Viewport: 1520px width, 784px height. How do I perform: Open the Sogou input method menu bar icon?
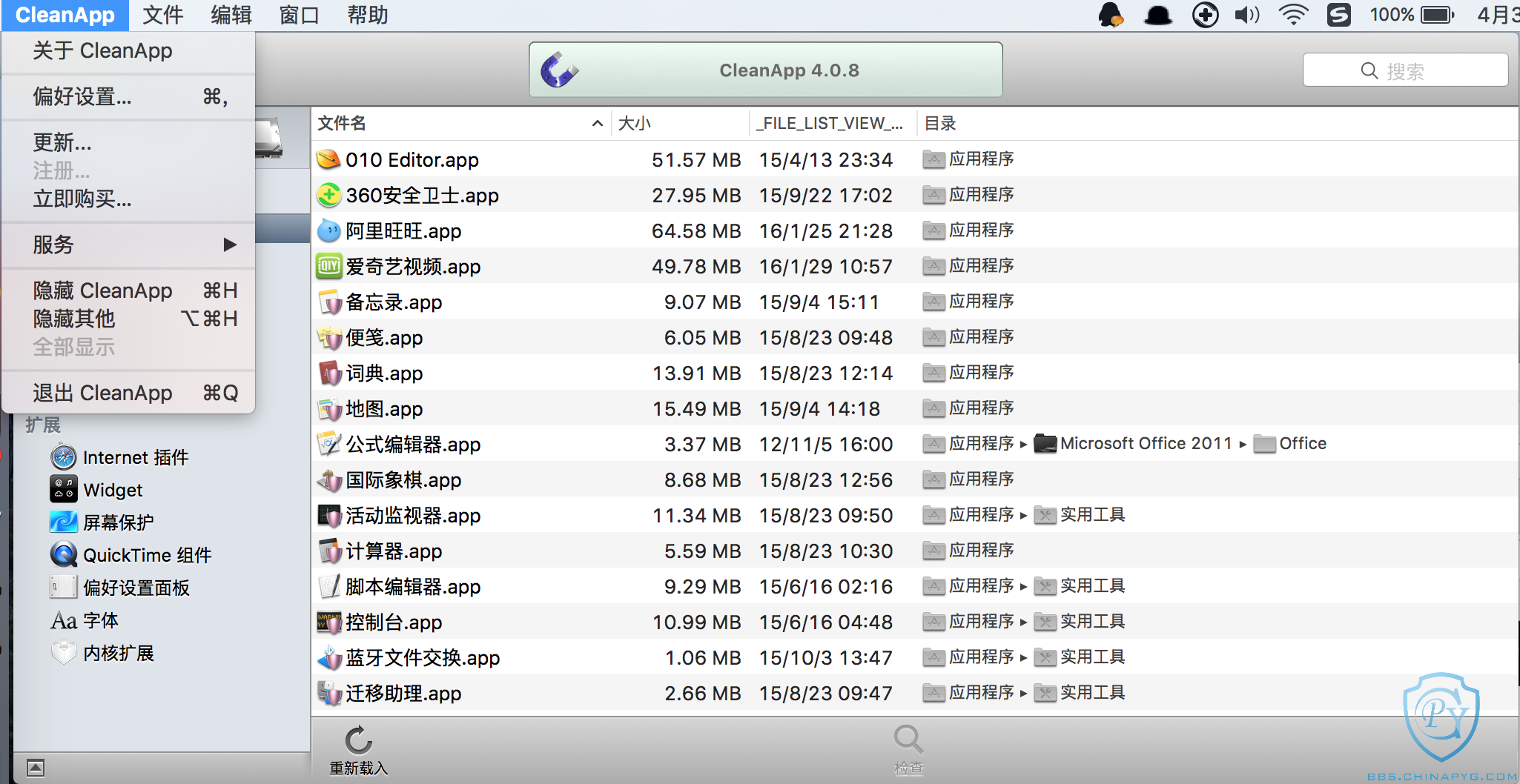click(x=1338, y=15)
